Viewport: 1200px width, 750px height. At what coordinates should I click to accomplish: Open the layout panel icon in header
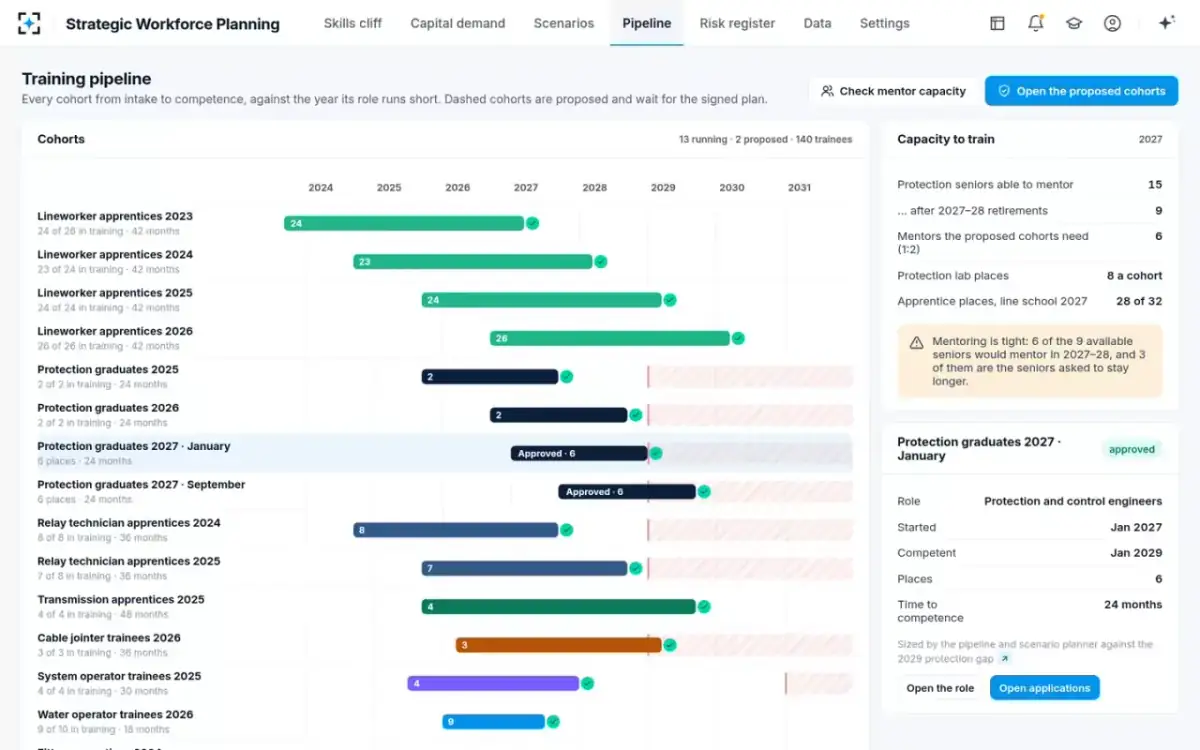(x=997, y=23)
